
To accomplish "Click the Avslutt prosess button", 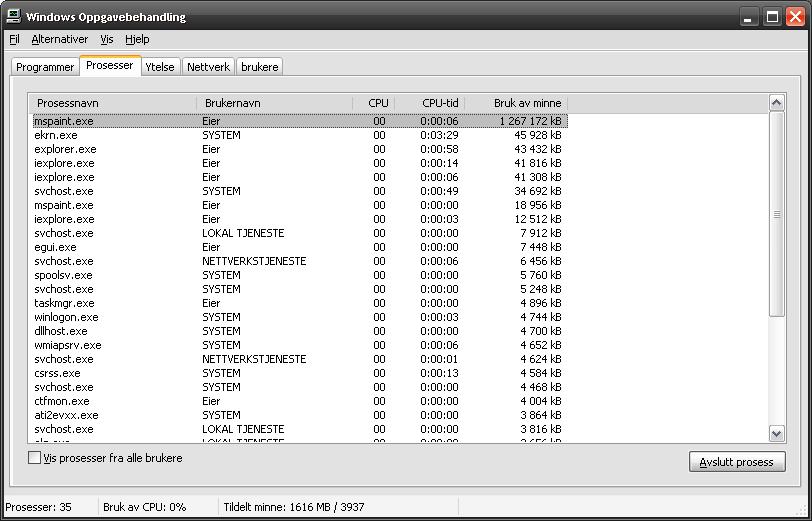I will 737,462.
